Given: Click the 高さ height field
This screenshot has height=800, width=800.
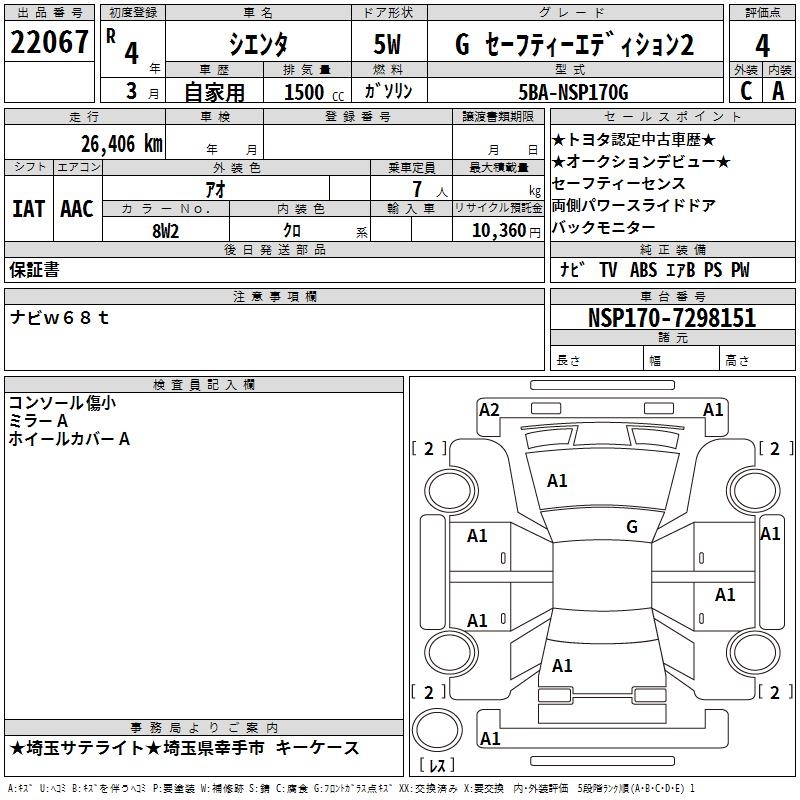Looking at the screenshot, I should pos(758,360).
